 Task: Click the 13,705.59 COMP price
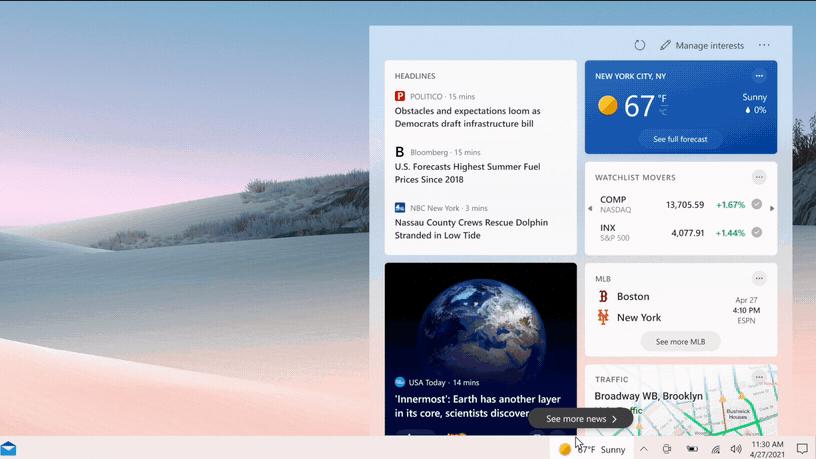(x=685, y=205)
